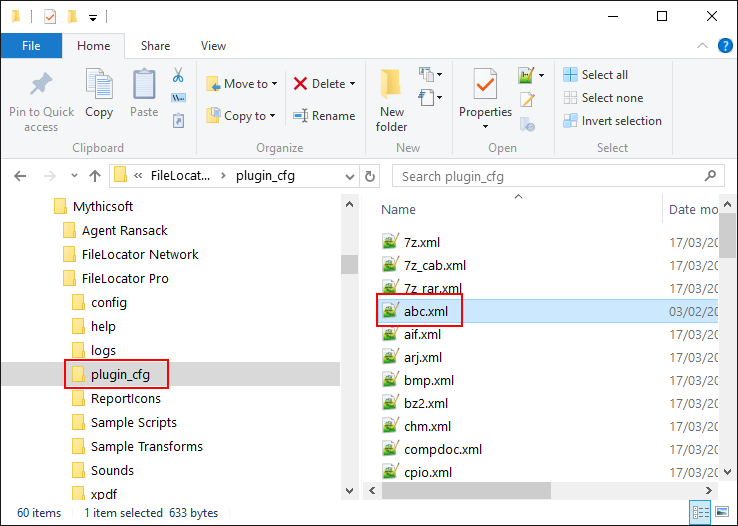Select Agent Ransack folder

tap(115, 231)
